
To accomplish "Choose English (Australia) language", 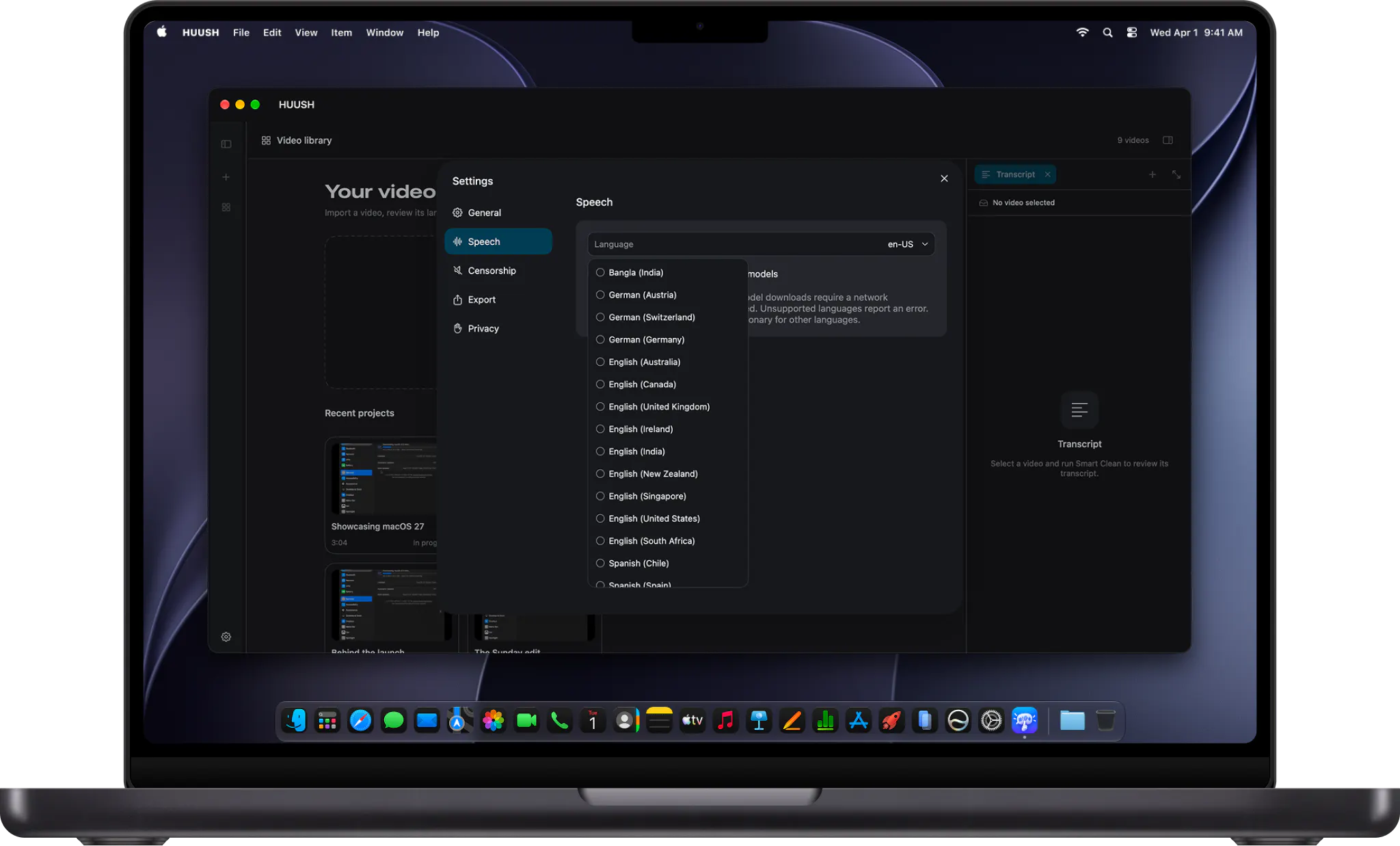I will pyautogui.click(x=667, y=362).
